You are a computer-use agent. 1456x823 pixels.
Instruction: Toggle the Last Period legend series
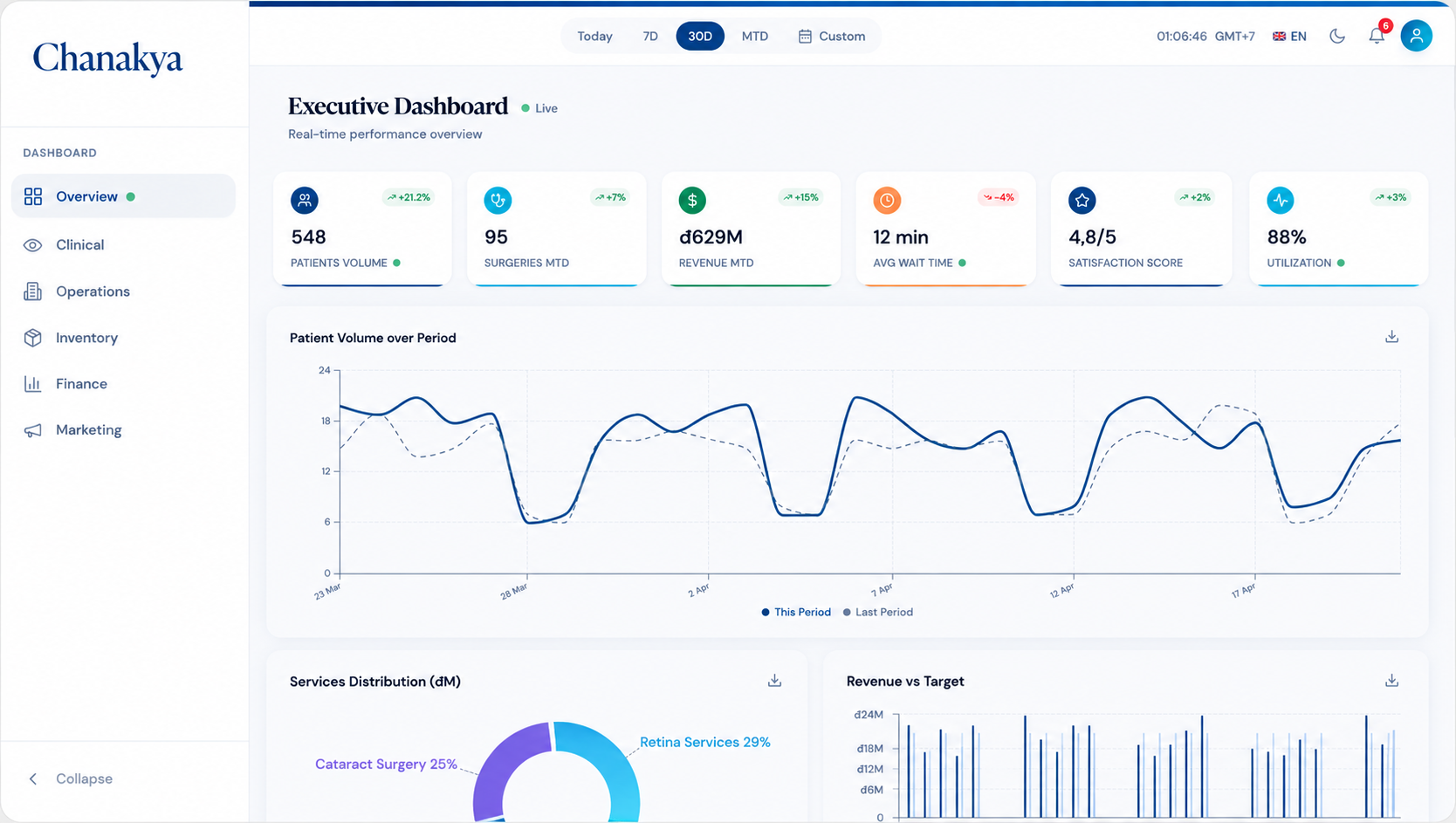[x=878, y=612]
